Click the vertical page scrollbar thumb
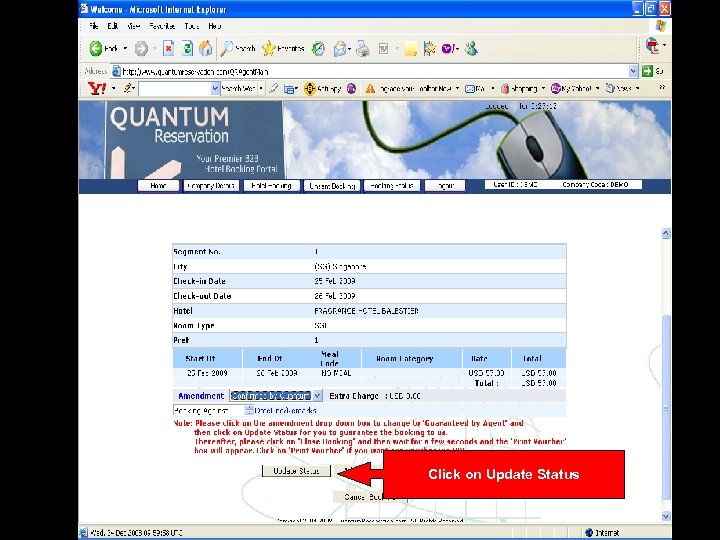 pyautogui.click(x=666, y=407)
